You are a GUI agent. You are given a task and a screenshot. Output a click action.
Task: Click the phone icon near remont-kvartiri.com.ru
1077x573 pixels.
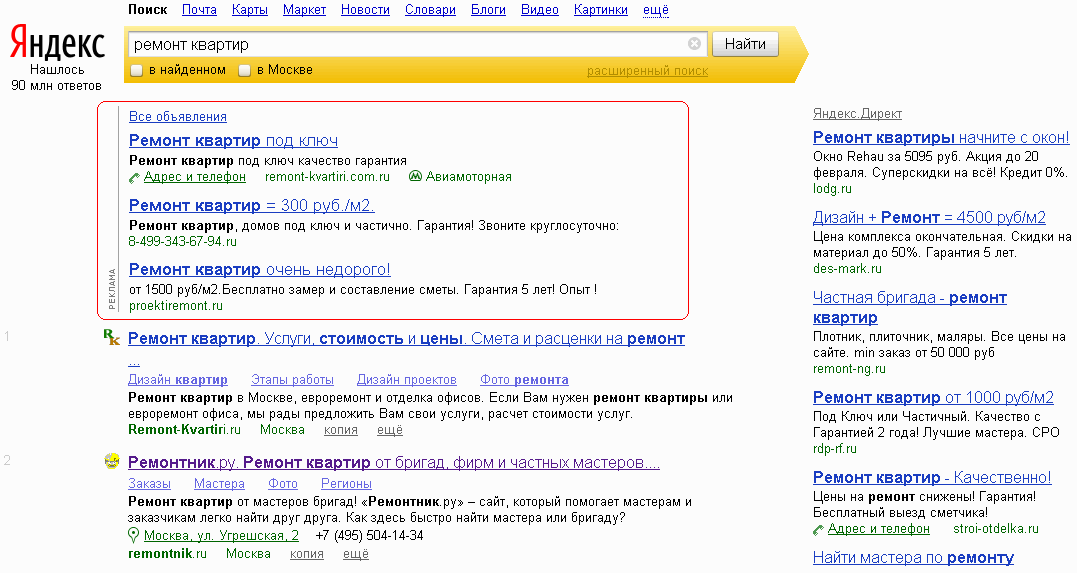(134, 178)
